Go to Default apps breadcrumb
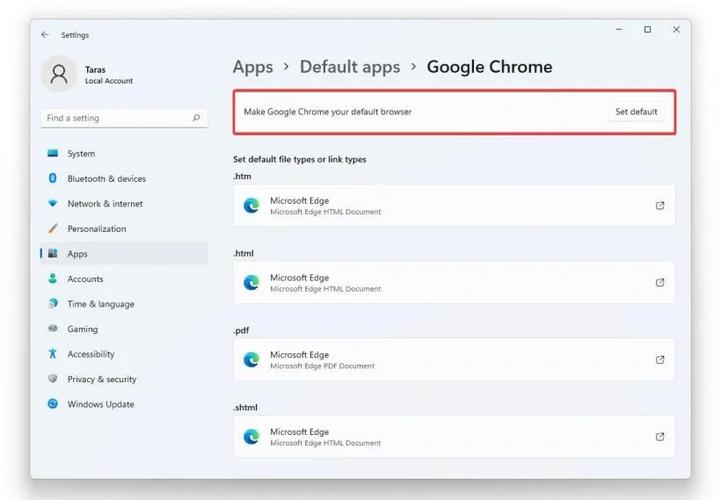721x500 pixels. [350, 67]
